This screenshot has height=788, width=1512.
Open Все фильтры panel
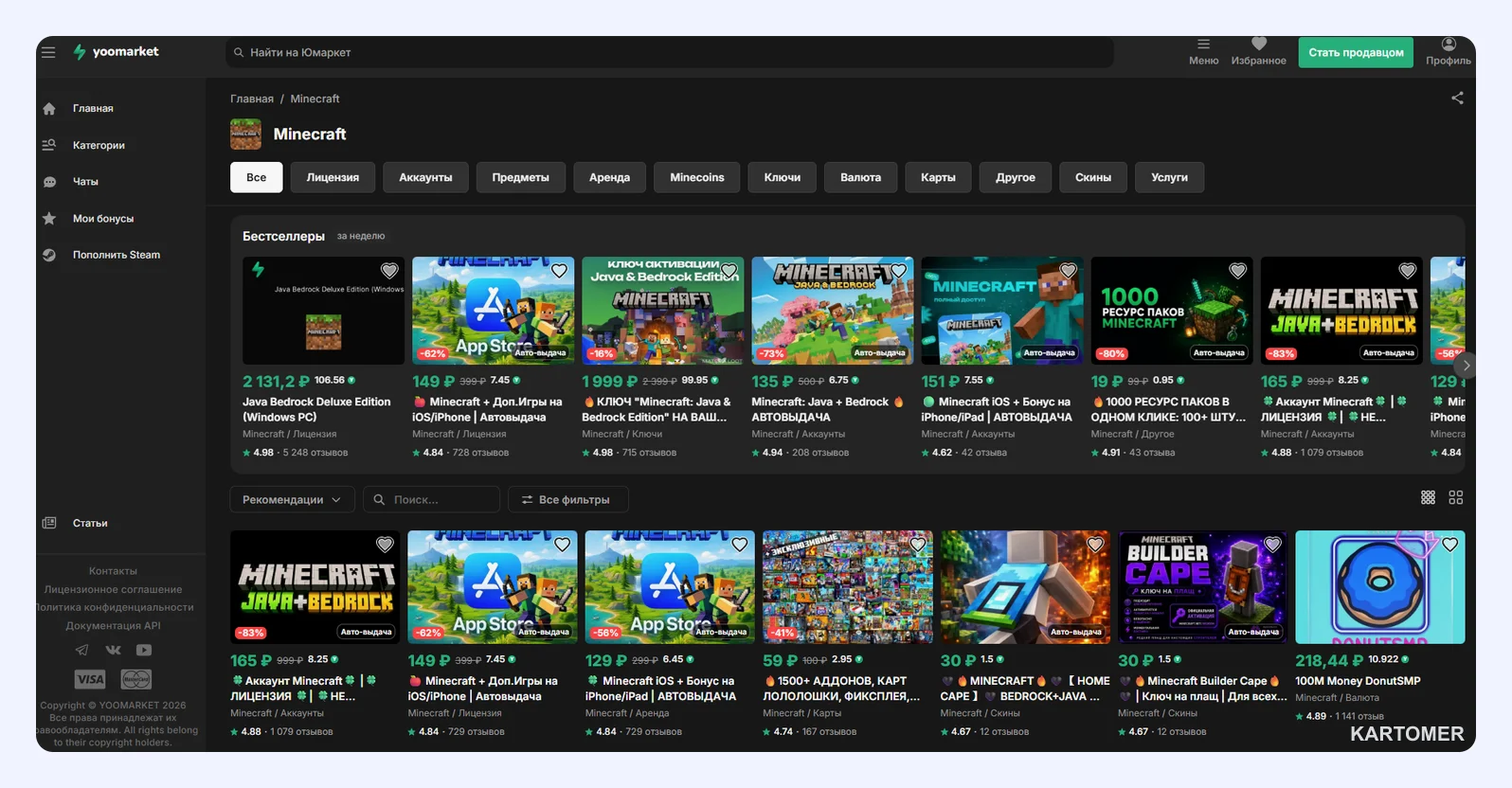tap(568, 499)
